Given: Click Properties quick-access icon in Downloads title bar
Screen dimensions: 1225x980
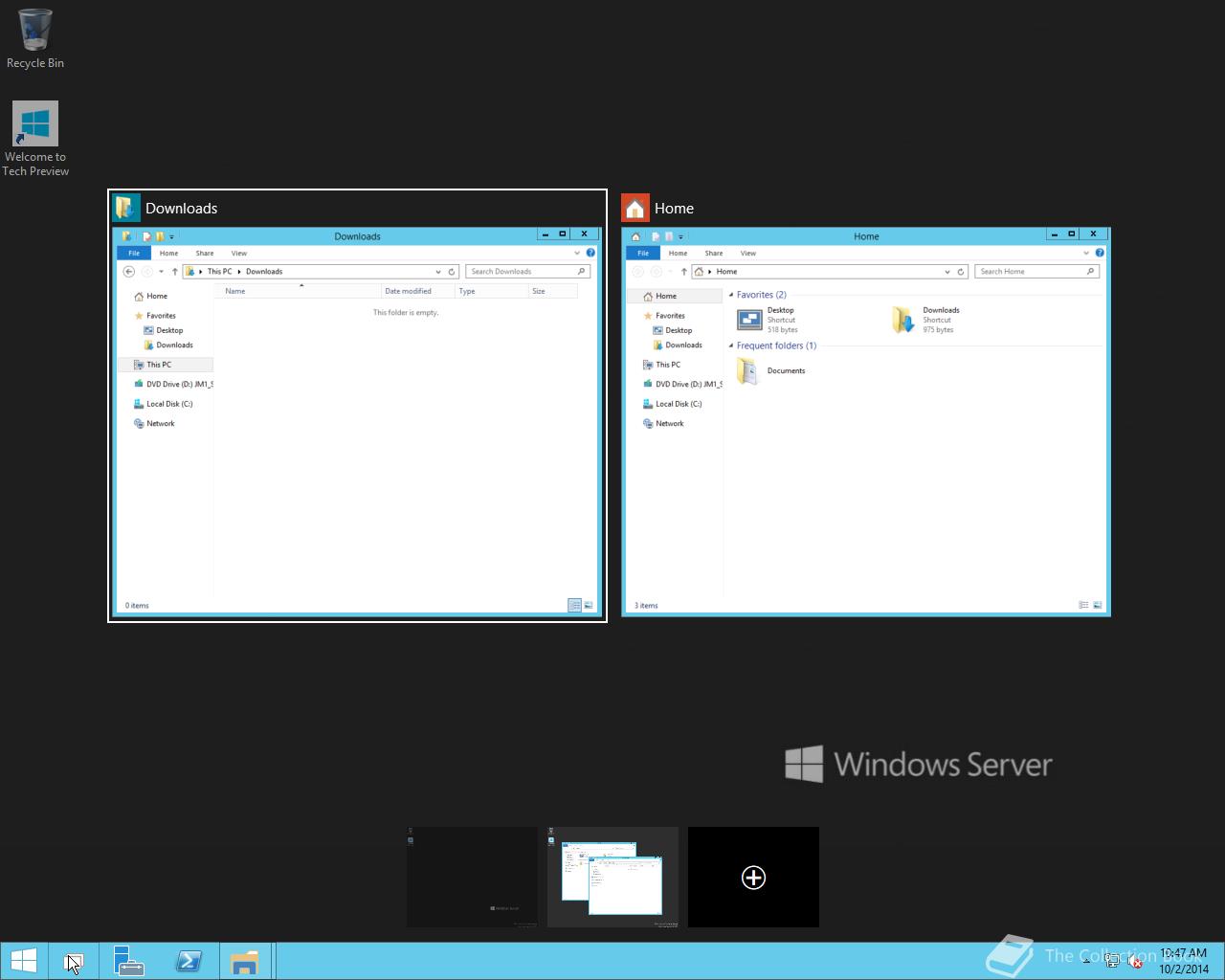Looking at the screenshot, I should click(146, 236).
